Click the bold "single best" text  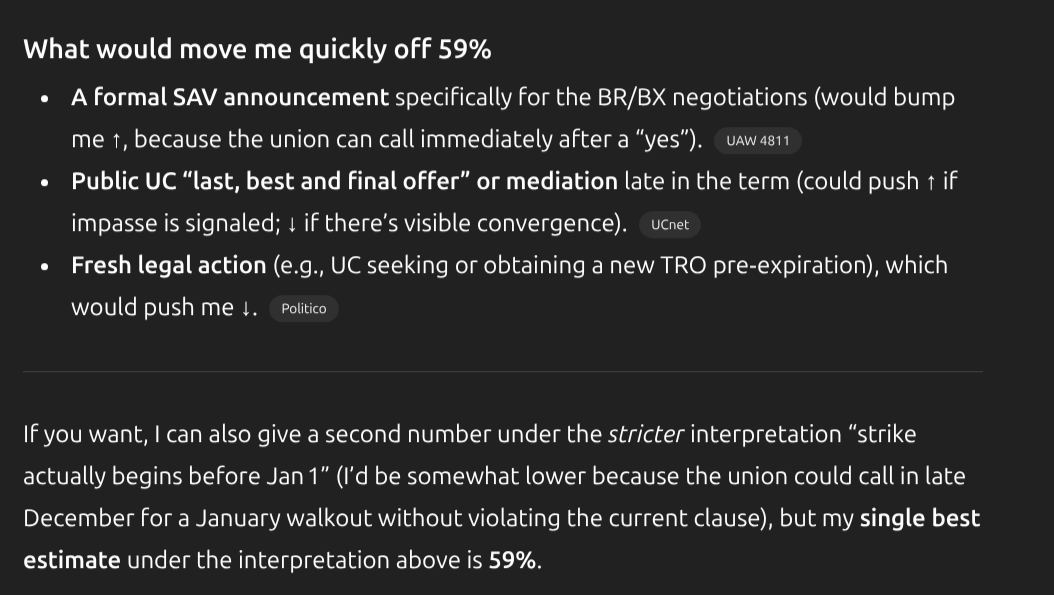[x=919, y=519]
